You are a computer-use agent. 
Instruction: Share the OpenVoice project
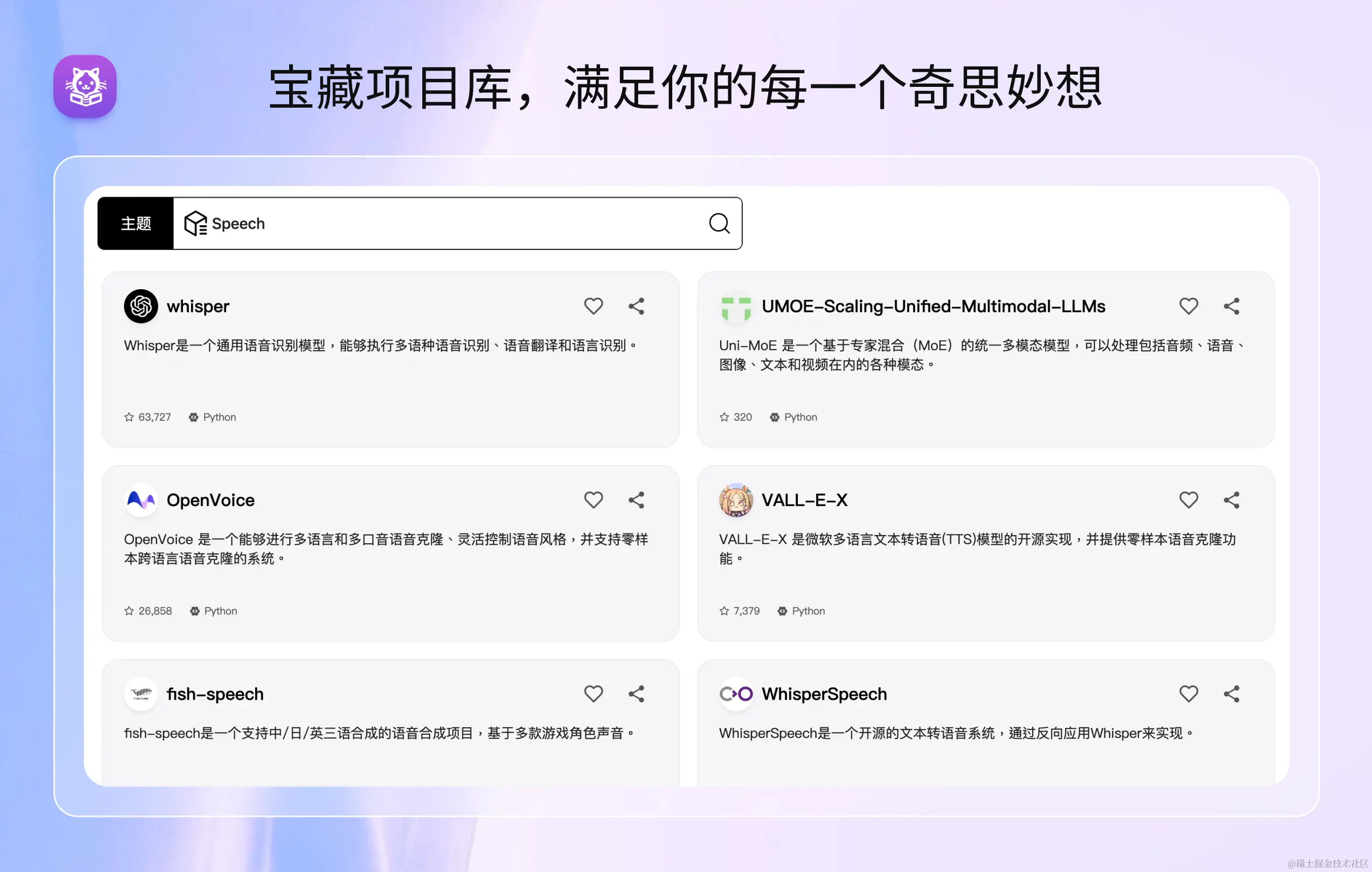click(x=636, y=500)
